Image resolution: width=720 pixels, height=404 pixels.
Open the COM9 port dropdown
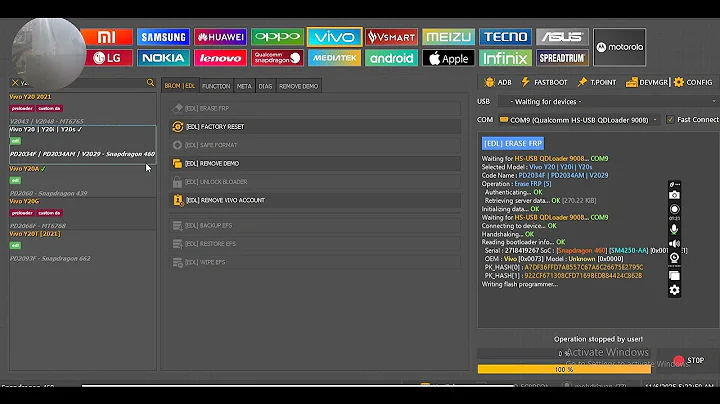(x=579, y=120)
